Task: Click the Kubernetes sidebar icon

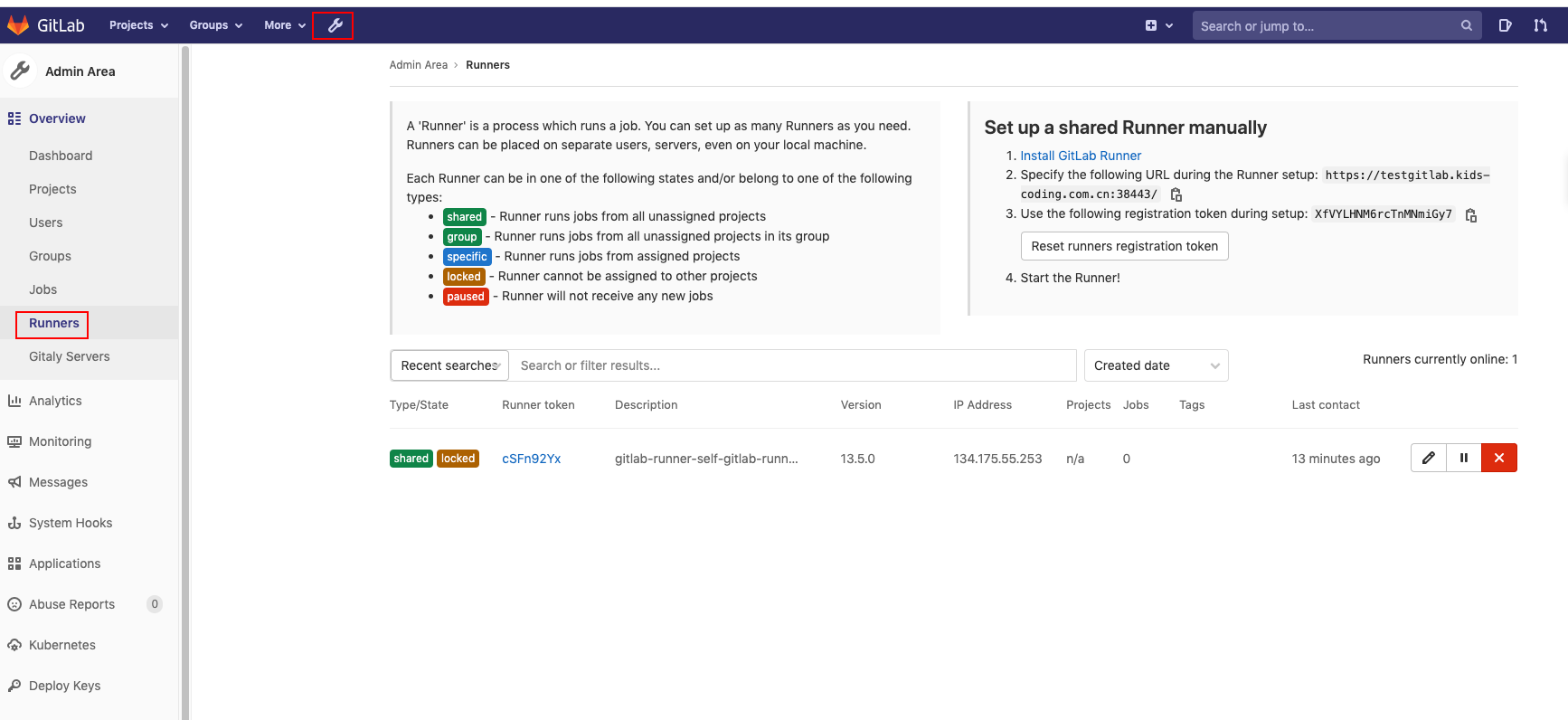Action: (x=14, y=645)
